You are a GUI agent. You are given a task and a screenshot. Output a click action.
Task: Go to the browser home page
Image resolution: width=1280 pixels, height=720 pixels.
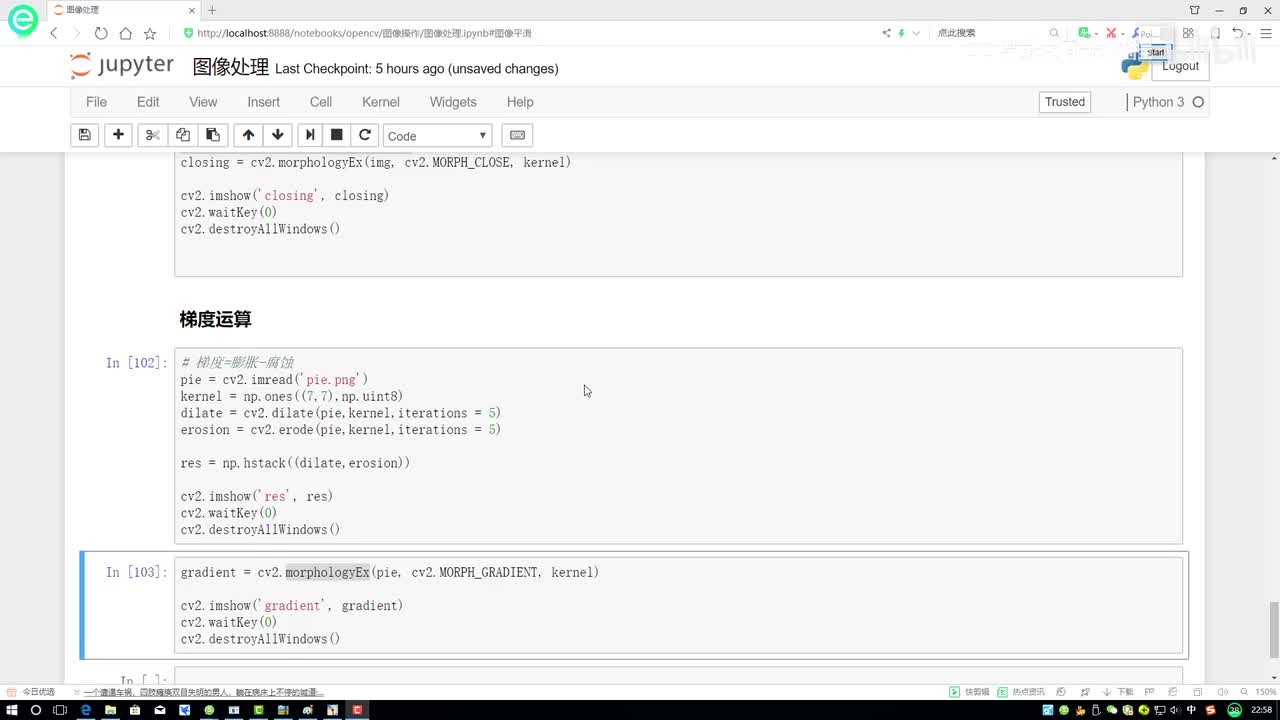(x=125, y=33)
